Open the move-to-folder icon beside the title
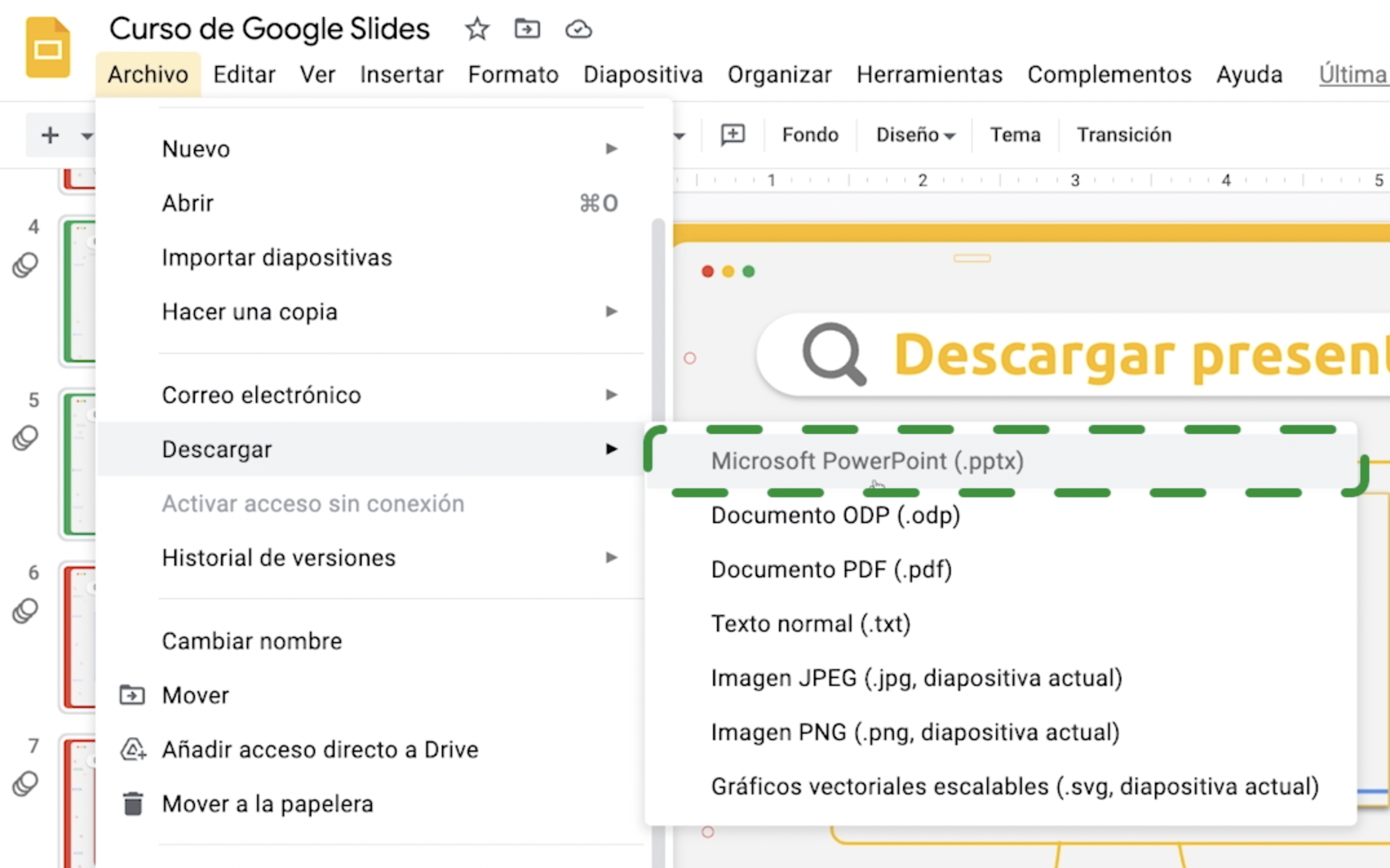This screenshot has height=868, width=1390. 527,28
